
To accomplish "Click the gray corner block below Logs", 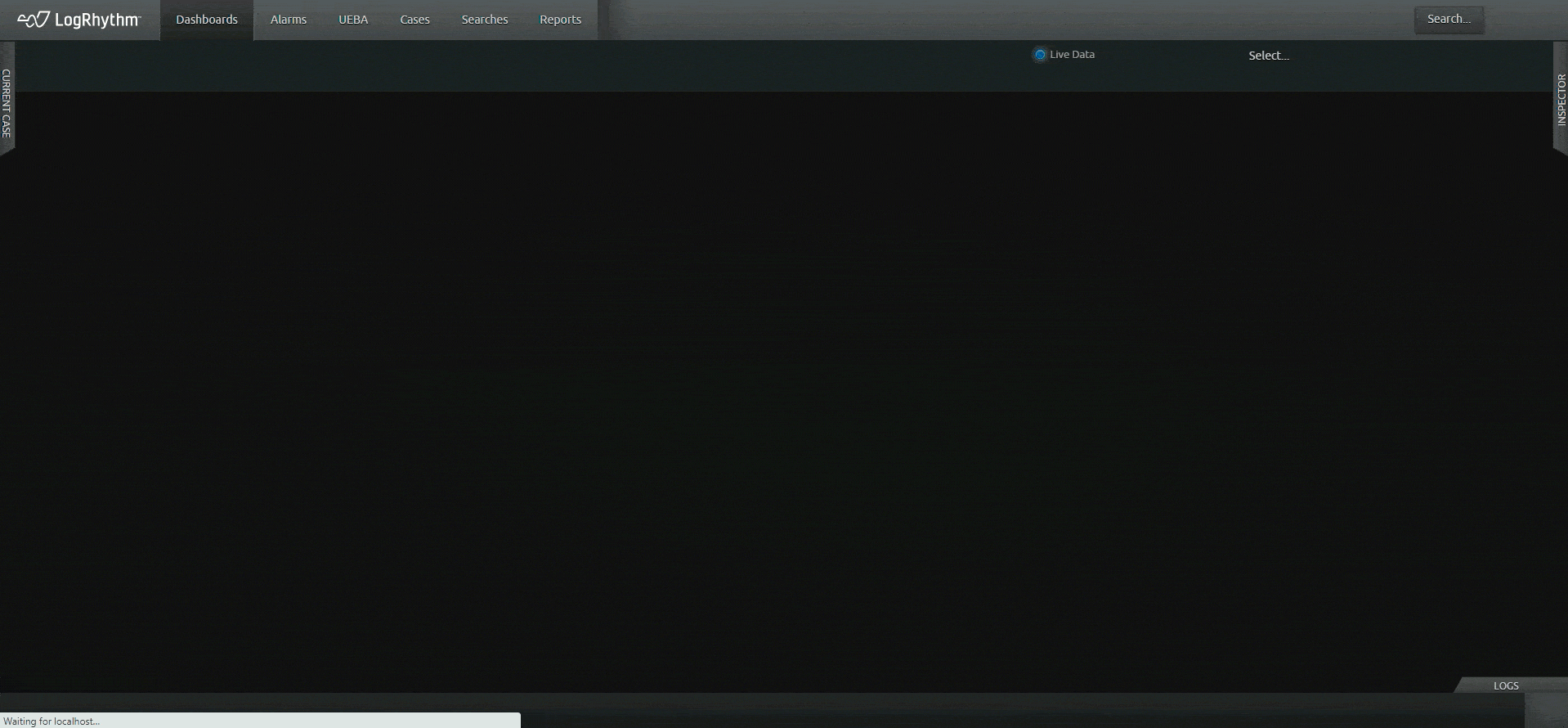I will 1546,710.
